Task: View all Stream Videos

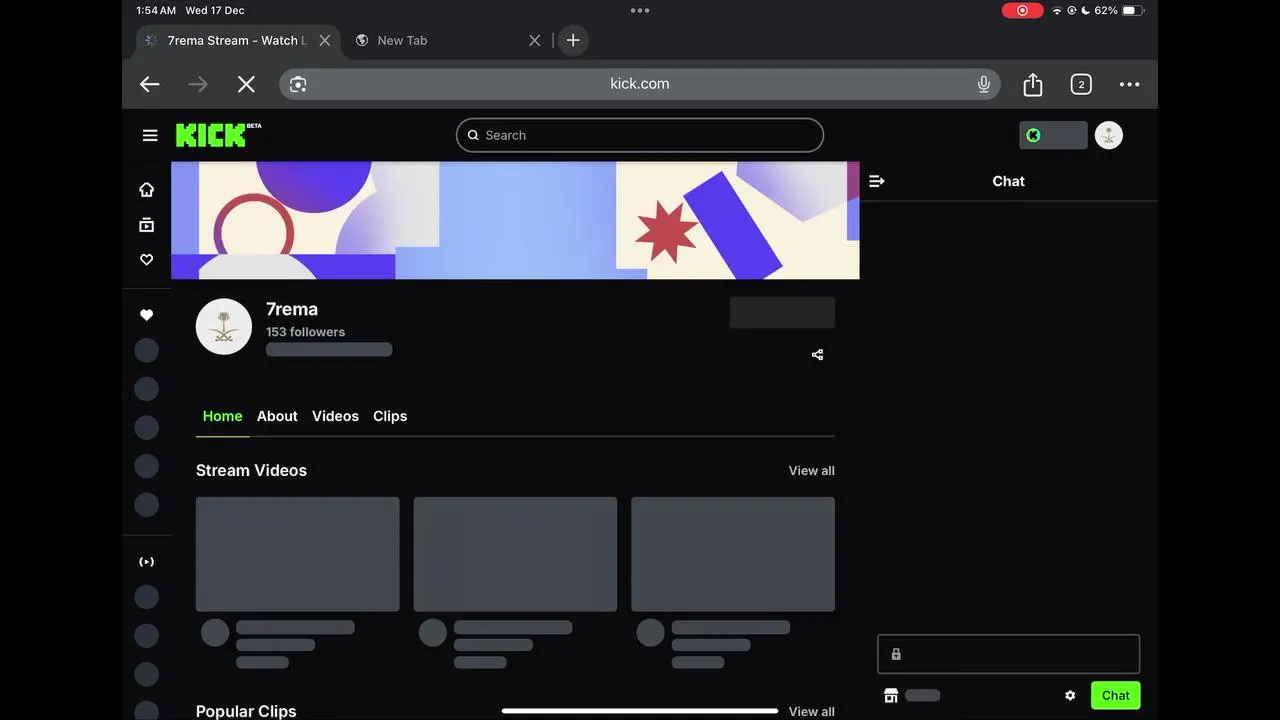Action: pyautogui.click(x=811, y=470)
